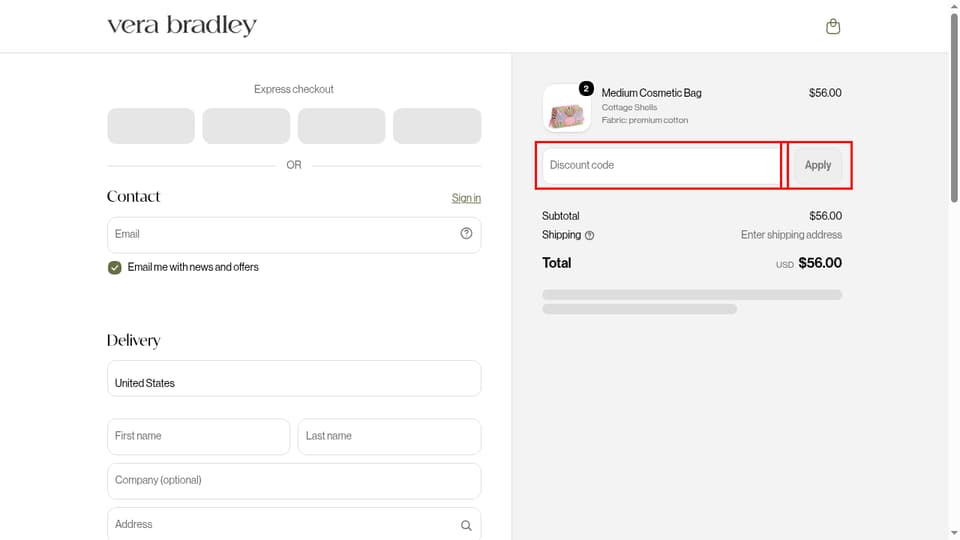Screen dimensions: 960x540
Task: Click the second express checkout button
Action: (246, 126)
